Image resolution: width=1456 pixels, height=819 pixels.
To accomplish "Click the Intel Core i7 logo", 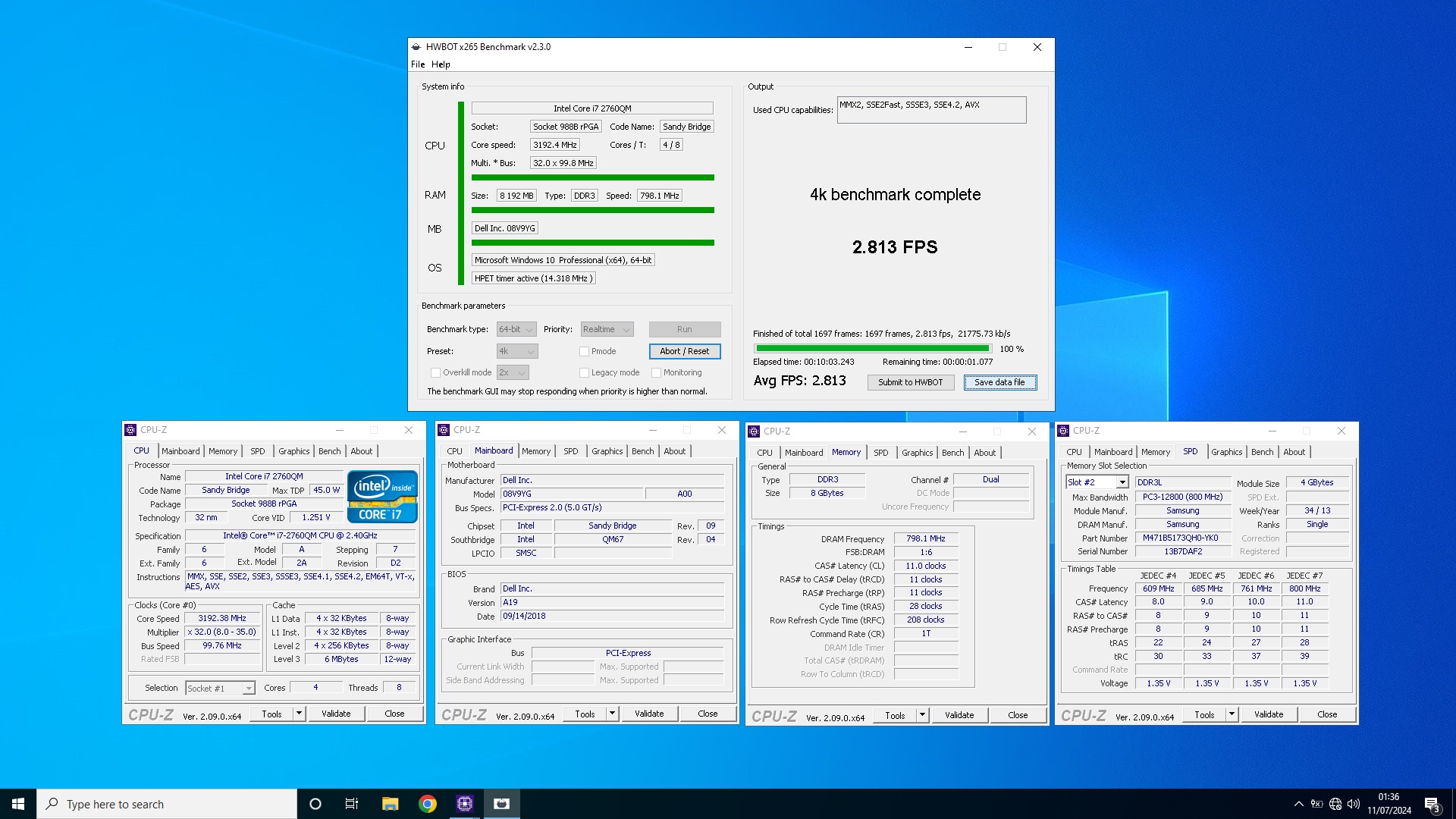I will (383, 497).
